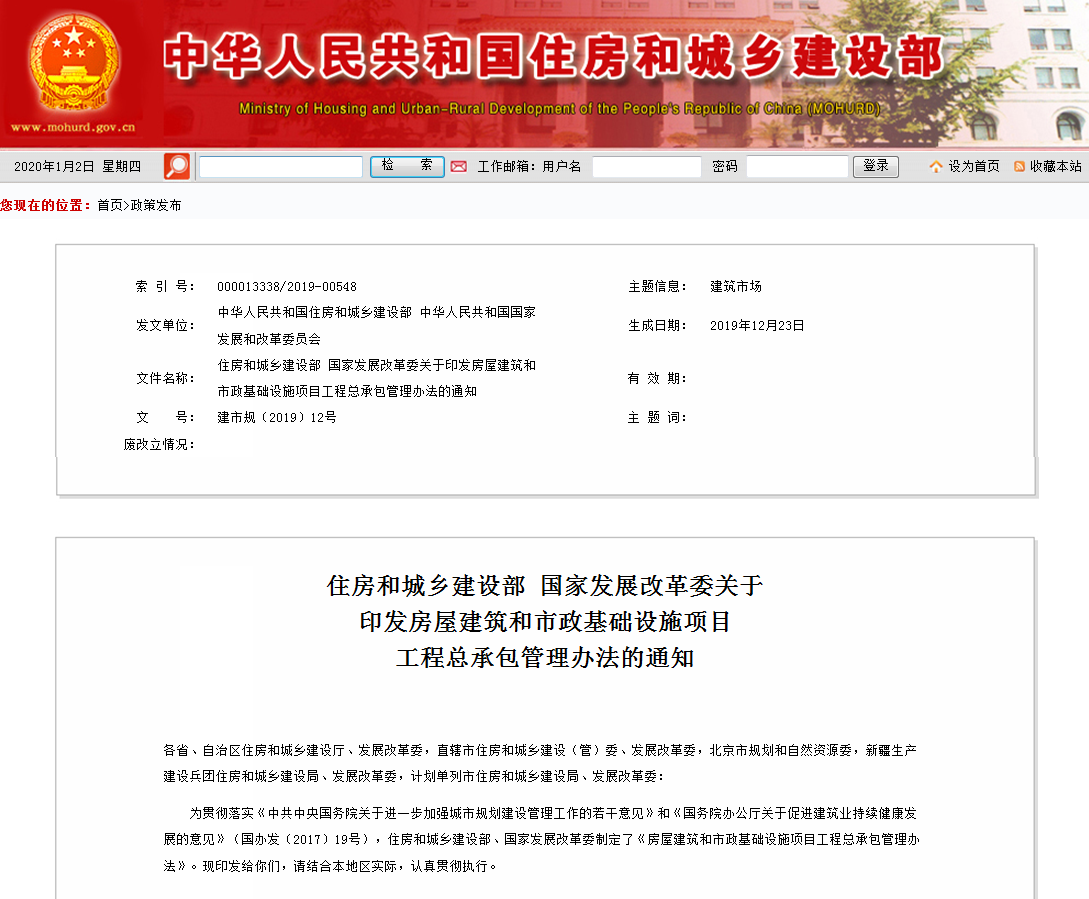Click the 文件名称 label

(x=165, y=378)
